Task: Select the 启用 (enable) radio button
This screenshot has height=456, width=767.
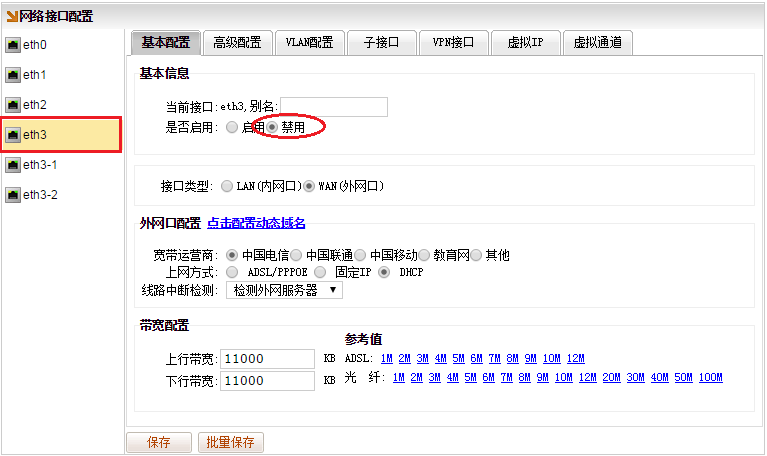Action: [232, 128]
